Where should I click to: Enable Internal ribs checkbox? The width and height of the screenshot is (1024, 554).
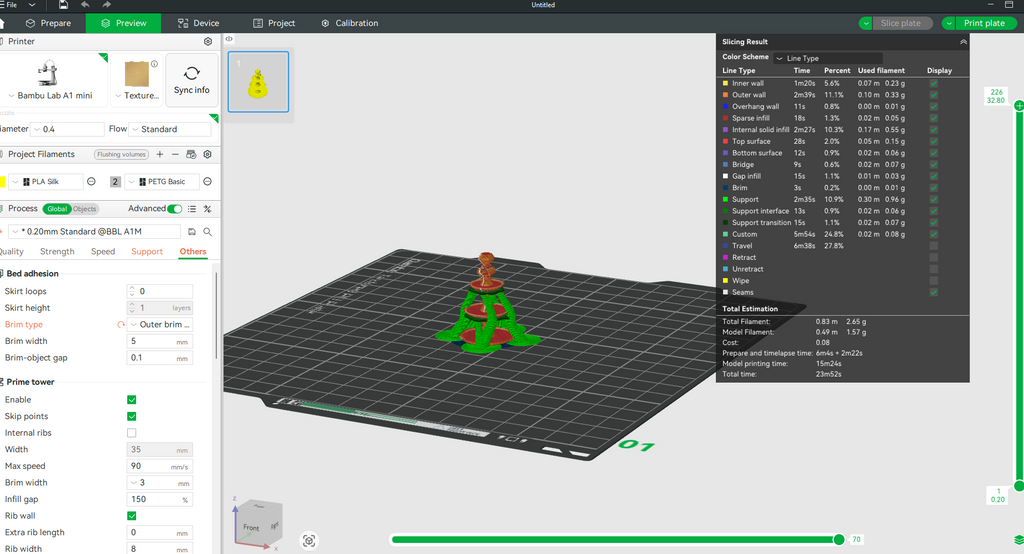(132, 433)
